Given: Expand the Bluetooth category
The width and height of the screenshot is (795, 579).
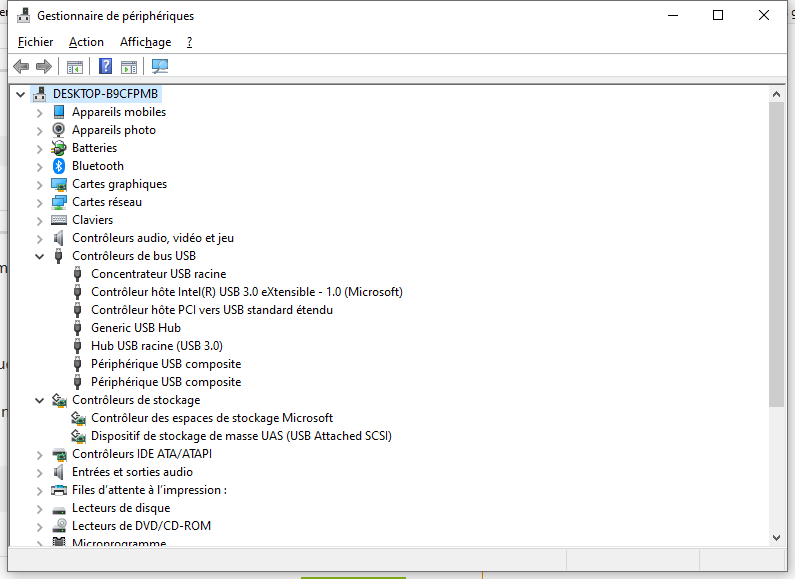Looking at the screenshot, I should pyautogui.click(x=40, y=167).
